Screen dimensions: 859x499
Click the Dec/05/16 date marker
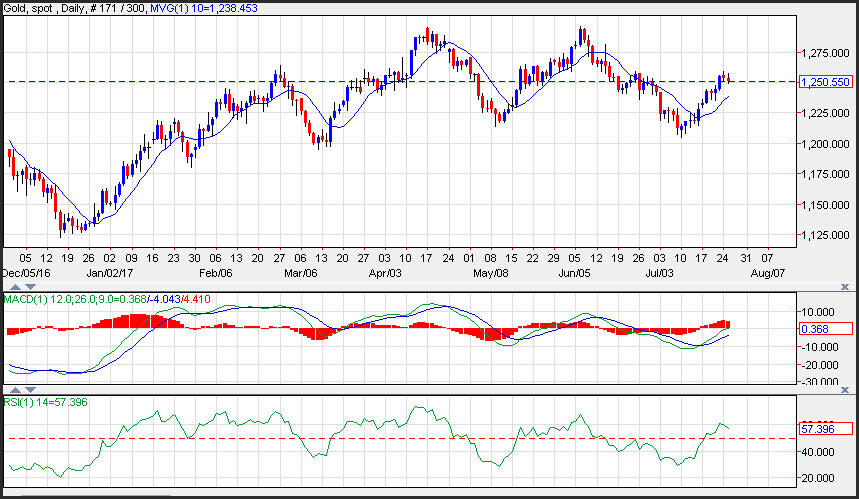point(24,272)
